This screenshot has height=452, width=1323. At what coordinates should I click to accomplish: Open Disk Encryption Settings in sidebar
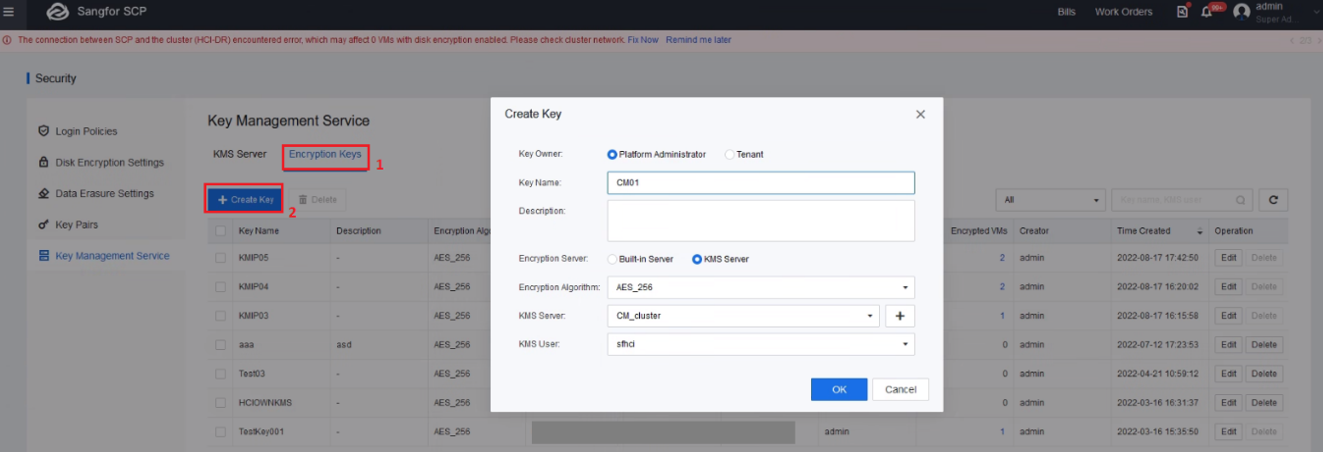click(109, 162)
